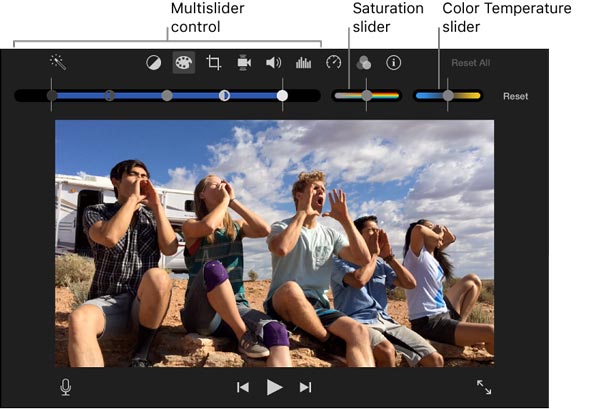Open the video stabilization camera icon
Image resolution: width=600 pixels, height=409 pixels.
[244, 63]
